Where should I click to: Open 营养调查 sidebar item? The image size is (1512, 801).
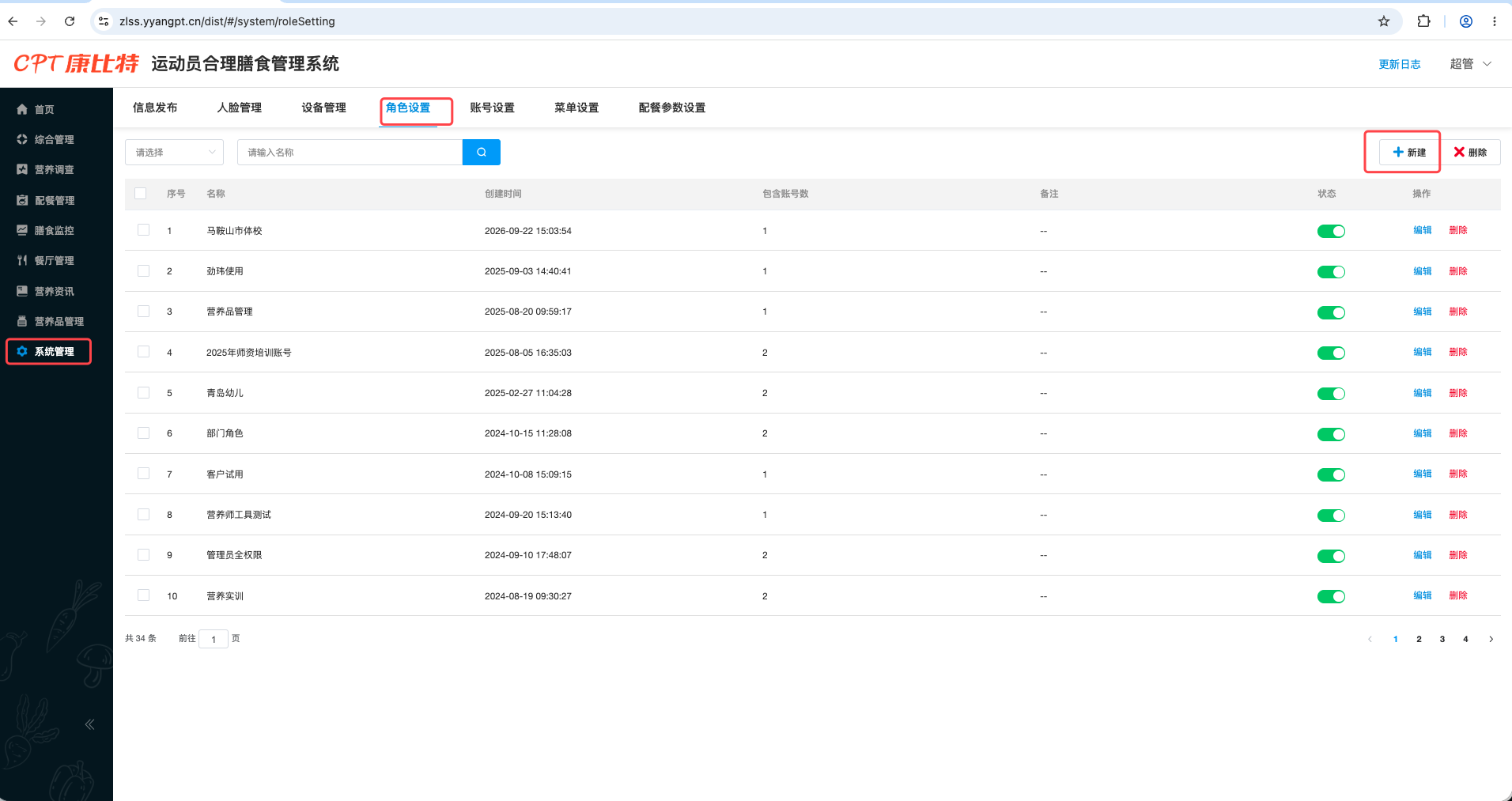click(x=54, y=169)
